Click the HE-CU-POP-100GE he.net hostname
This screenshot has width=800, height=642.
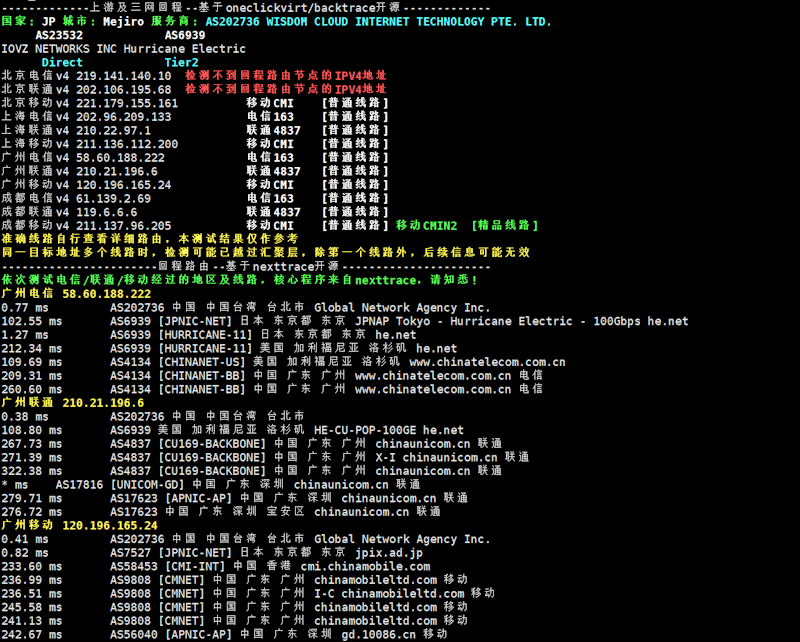point(389,430)
